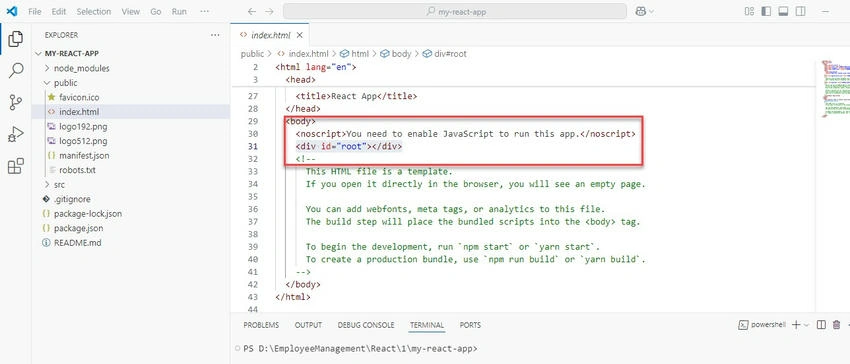The height and width of the screenshot is (364, 850).
Task: Open logo512.png file
Action: 83,141
